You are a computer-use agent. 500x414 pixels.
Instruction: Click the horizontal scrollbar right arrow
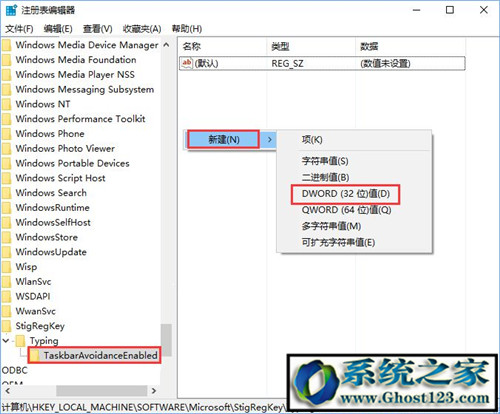[x=154, y=391]
